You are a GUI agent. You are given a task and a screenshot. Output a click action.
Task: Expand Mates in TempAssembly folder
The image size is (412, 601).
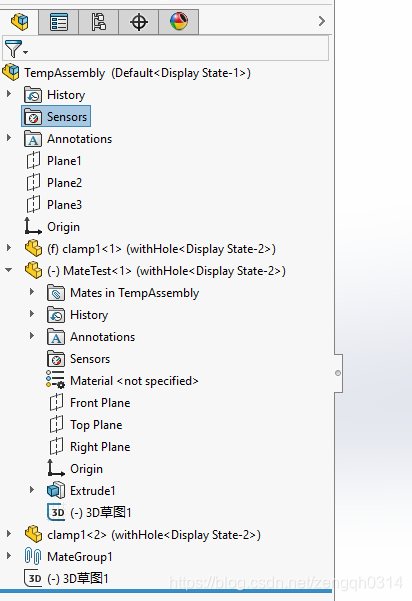point(32,292)
